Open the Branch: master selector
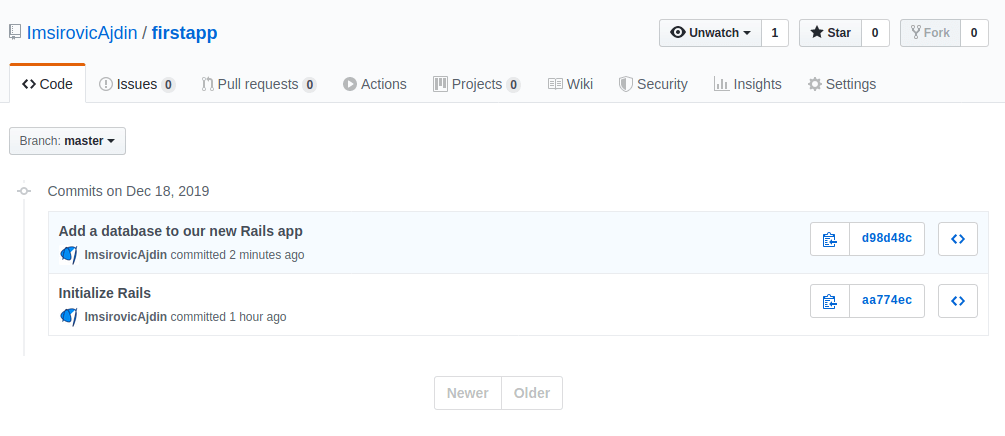1005x436 pixels. 67,141
